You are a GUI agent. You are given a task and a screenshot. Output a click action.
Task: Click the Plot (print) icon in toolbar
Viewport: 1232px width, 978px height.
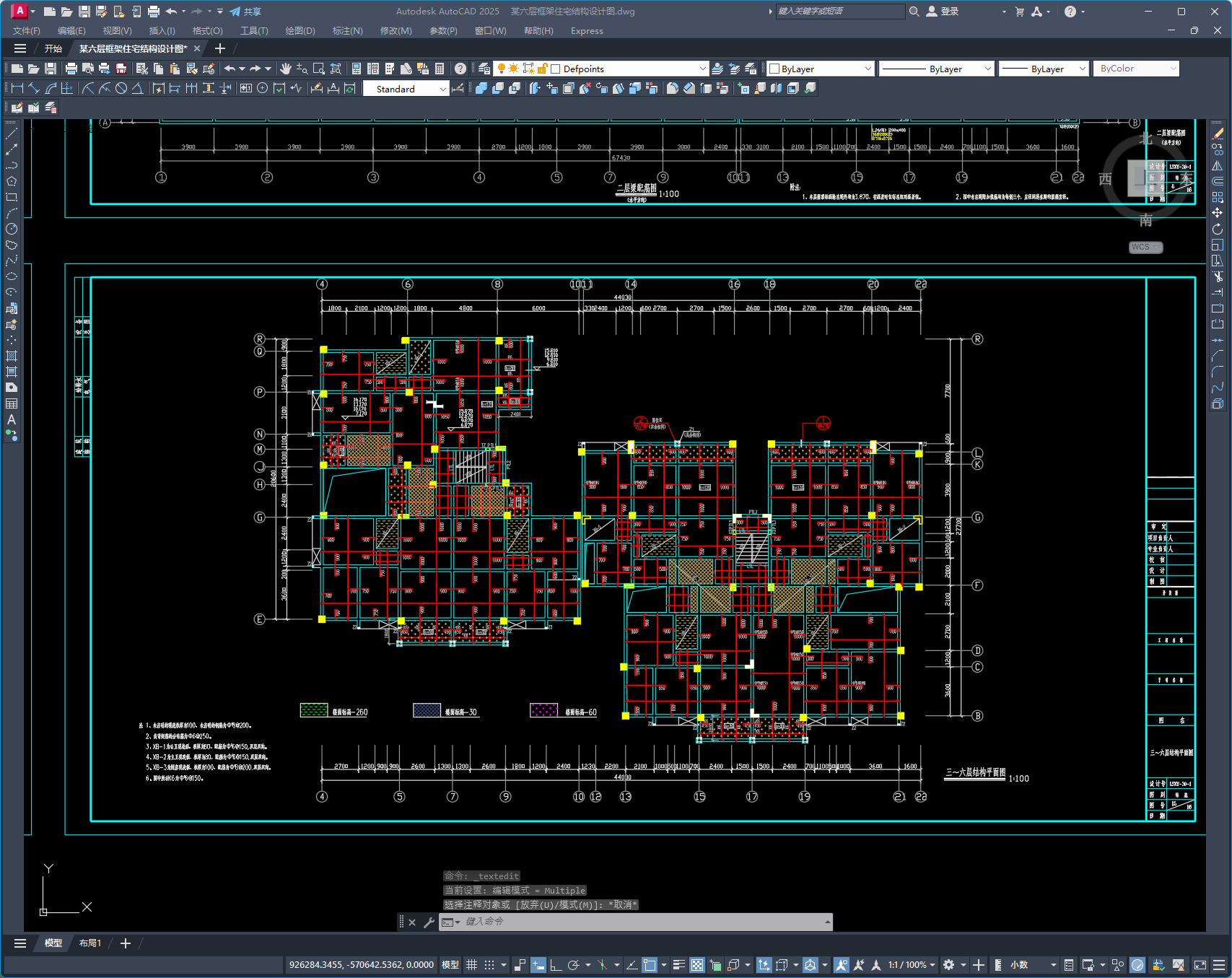[x=71, y=69]
